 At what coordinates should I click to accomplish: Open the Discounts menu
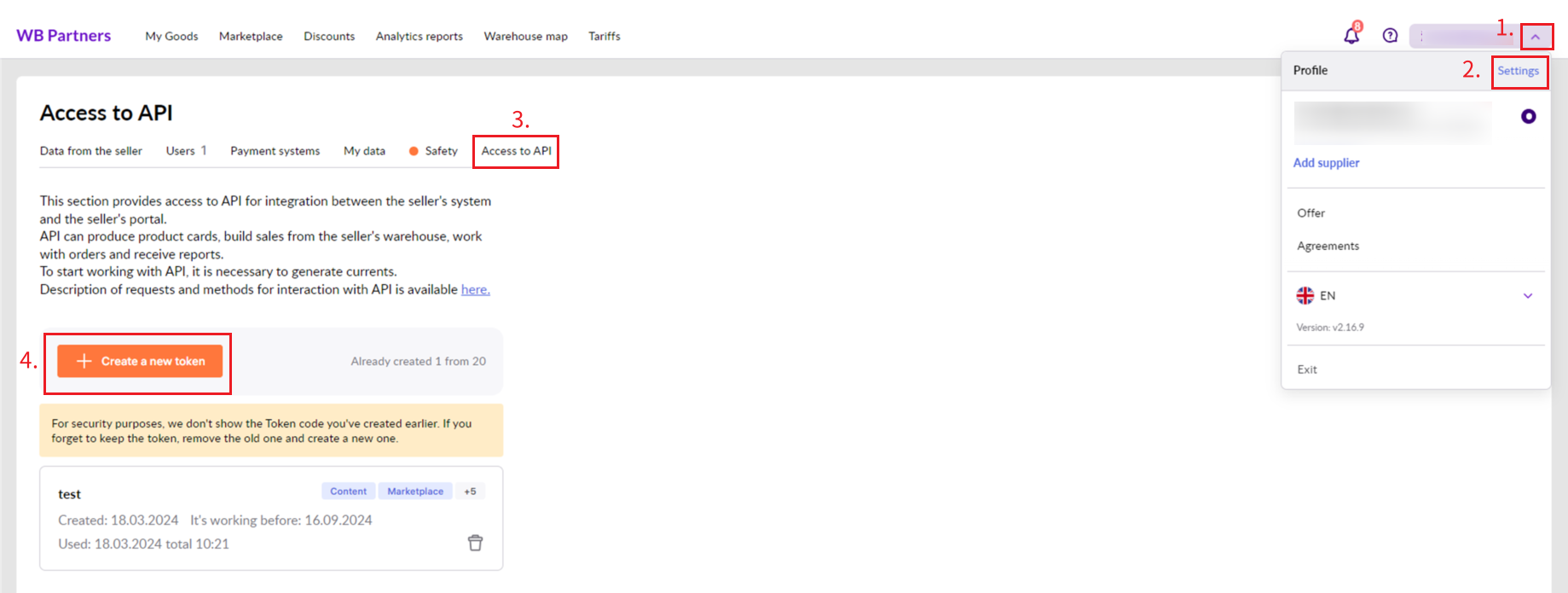click(x=329, y=36)
